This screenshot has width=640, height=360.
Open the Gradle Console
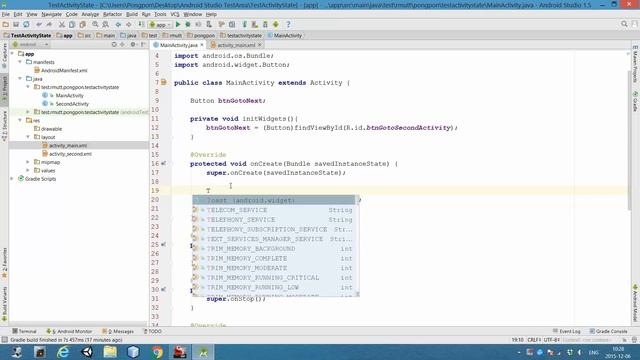(x=609, y=331)
